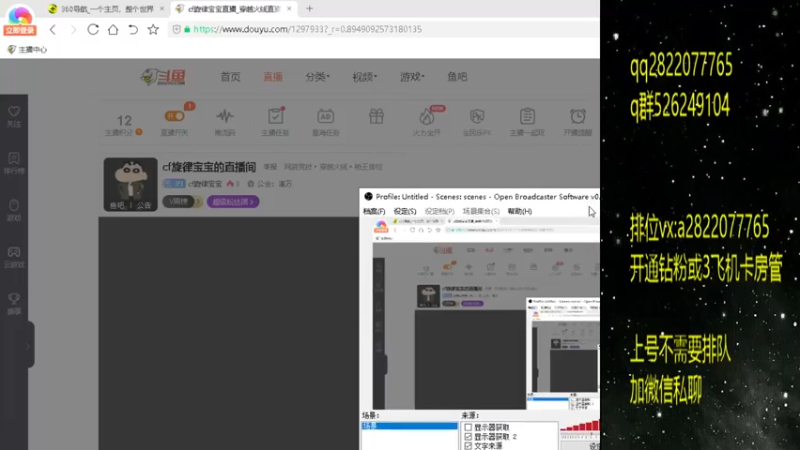This screenshot has height=450, width=800.
Task: Check the unchecked 显示器获取 source checkbox
Action: (468, 427)
